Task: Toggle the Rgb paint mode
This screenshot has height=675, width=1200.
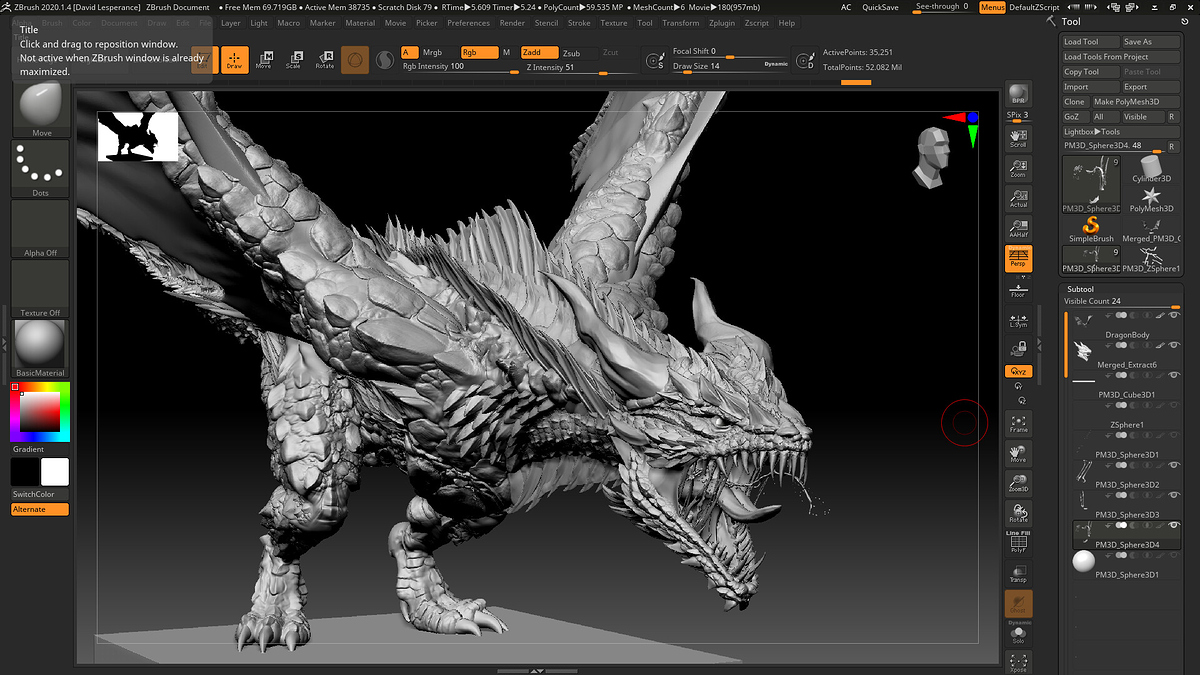Action: coord(479,52)
